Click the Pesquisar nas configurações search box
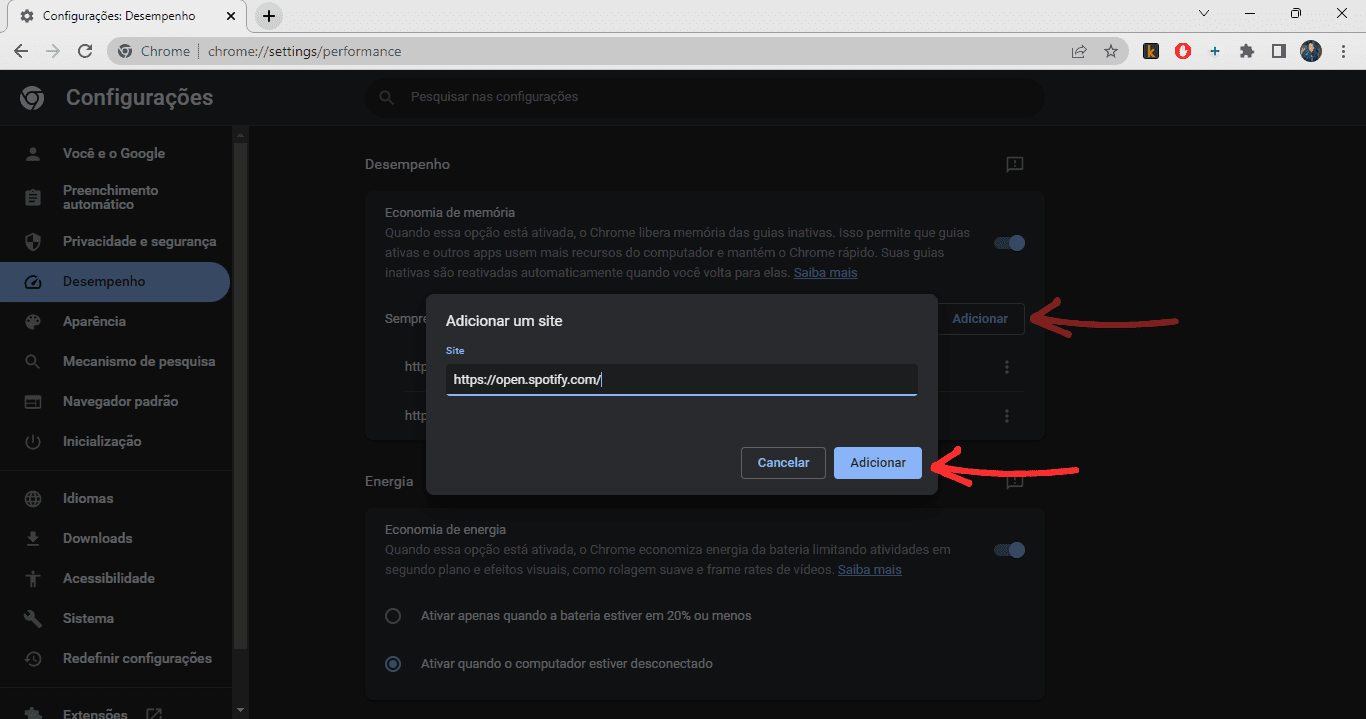This screenshot has width=1366, height=719. [704, 97]
